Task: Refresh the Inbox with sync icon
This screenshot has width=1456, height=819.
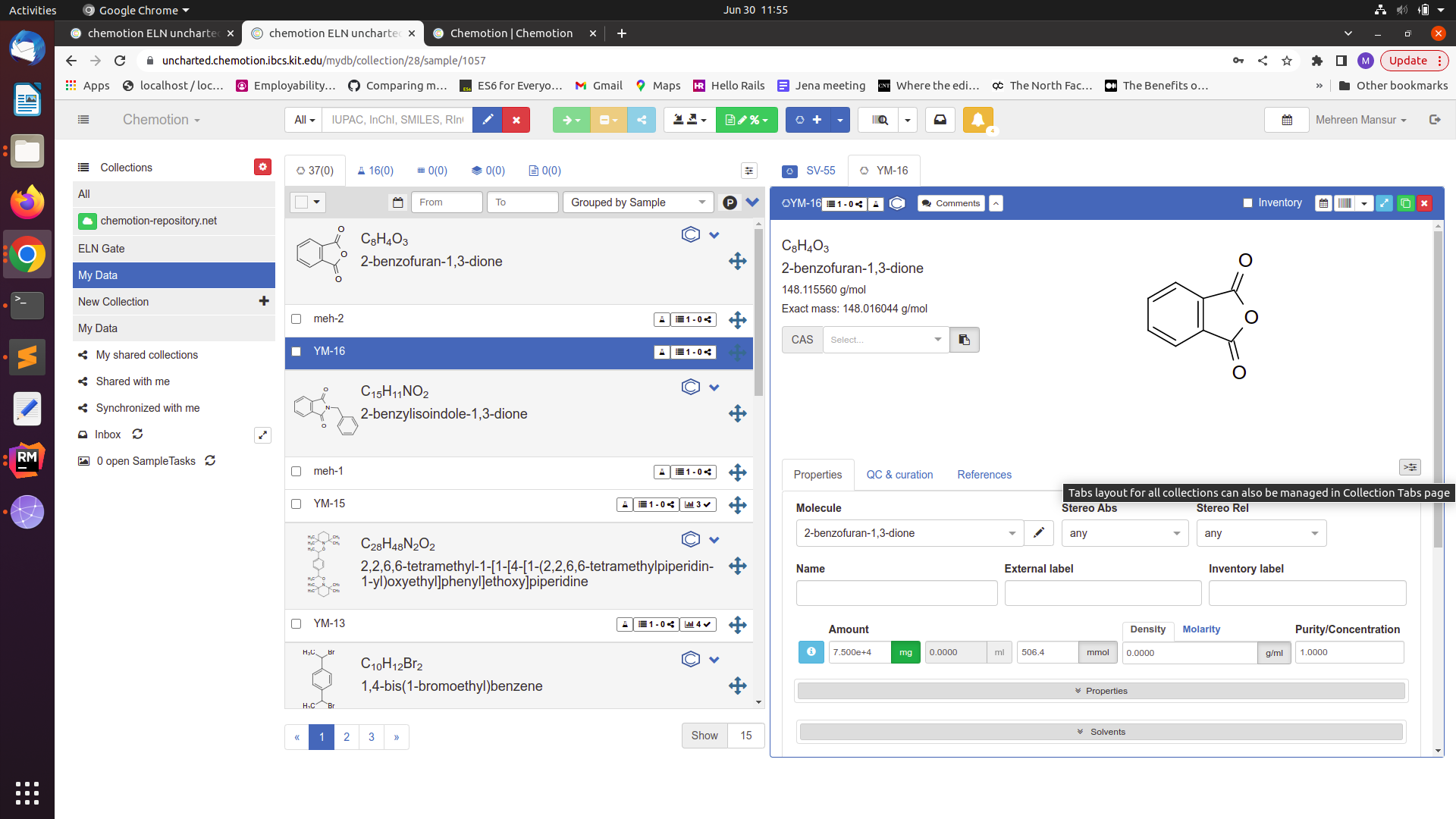Action: (137, 435)
